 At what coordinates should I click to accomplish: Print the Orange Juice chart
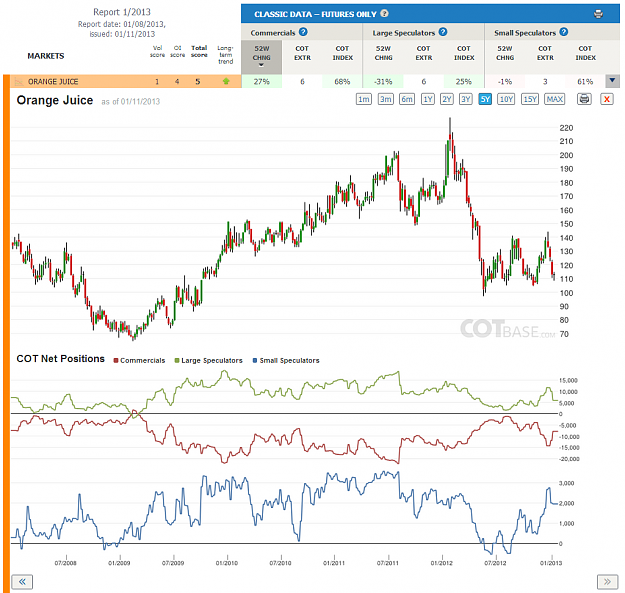click(x=584, y=99)
